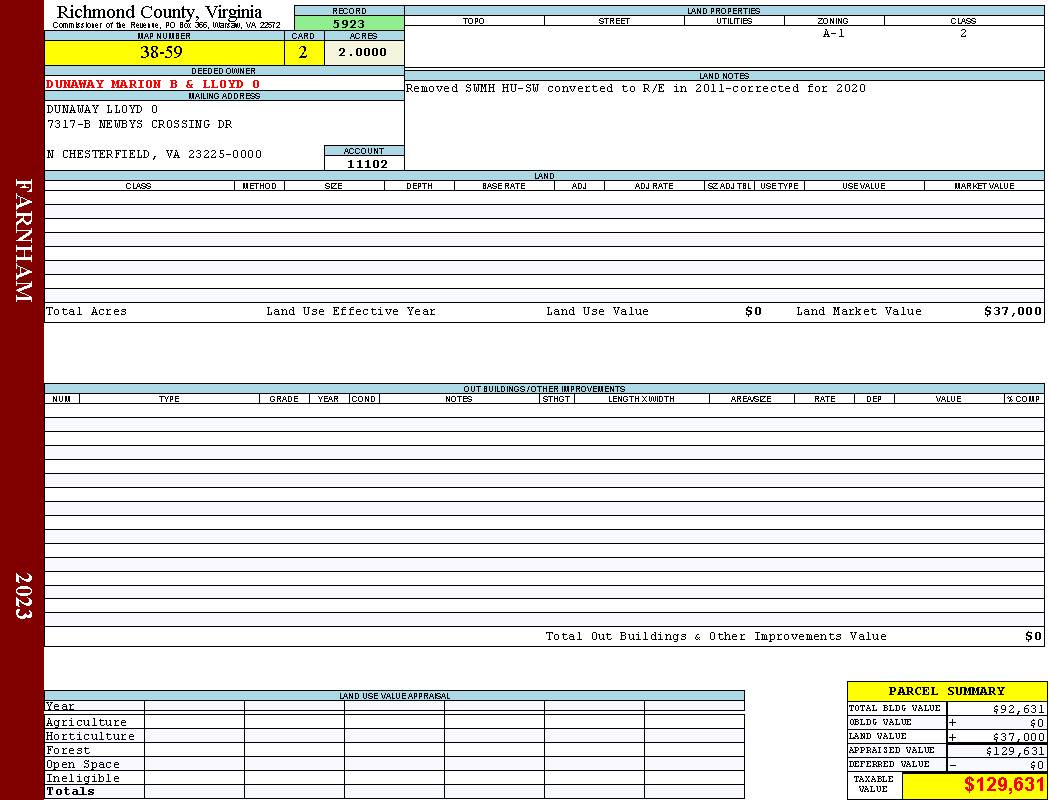Click total building value $92,631
The image size is (1050, 800).
click(x=1018, y=709)
